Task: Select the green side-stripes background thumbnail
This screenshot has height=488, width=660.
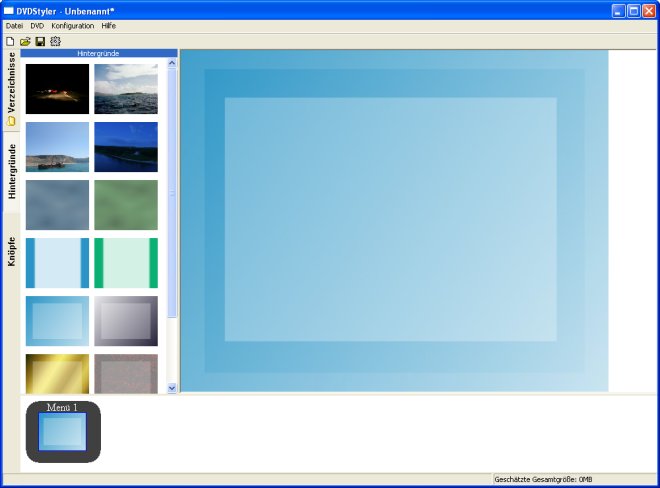Action: (x=126, y=263)
